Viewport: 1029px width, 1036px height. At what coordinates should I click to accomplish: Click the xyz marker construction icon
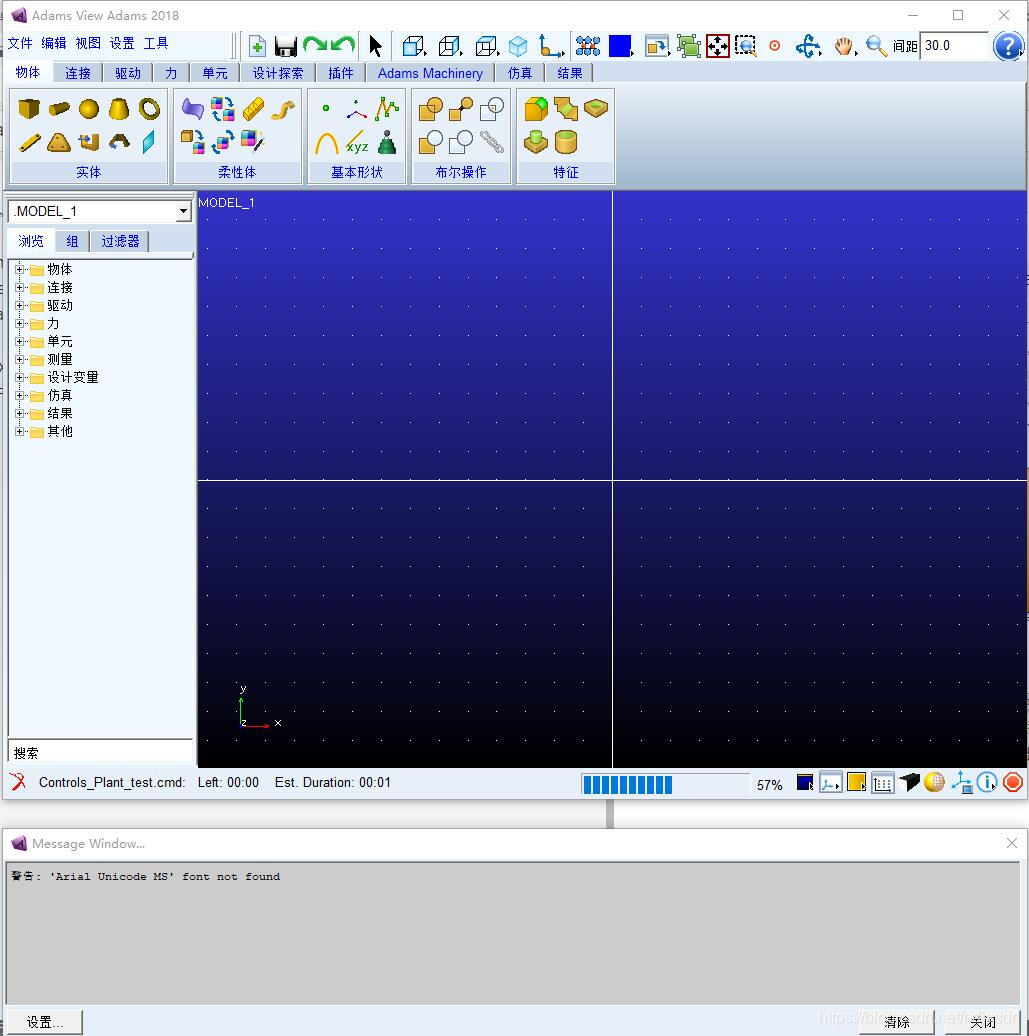(357, 143)
